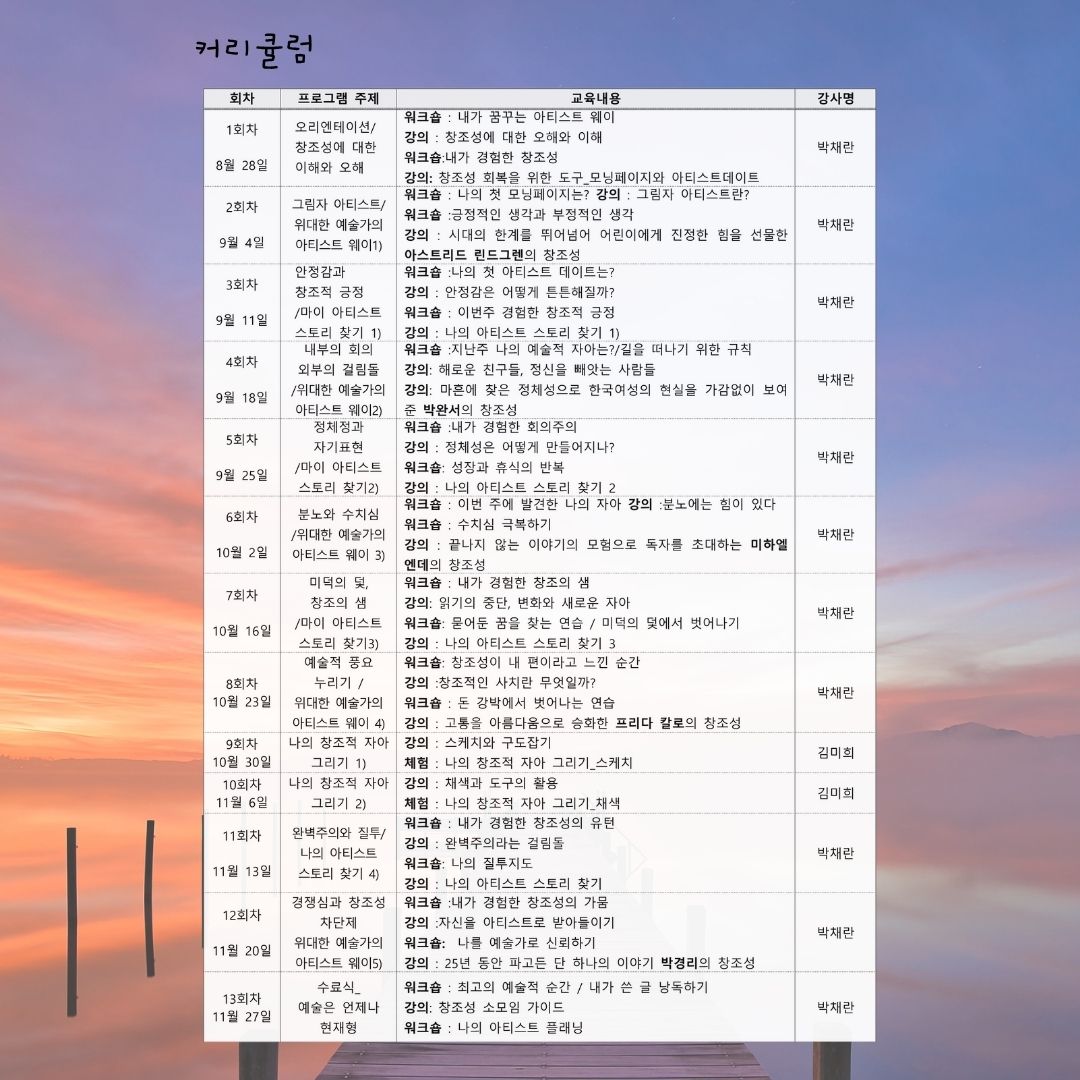The image size is (1080, 1080).
Task: Click the date '11월 20일'
Action: click(242, 951)
